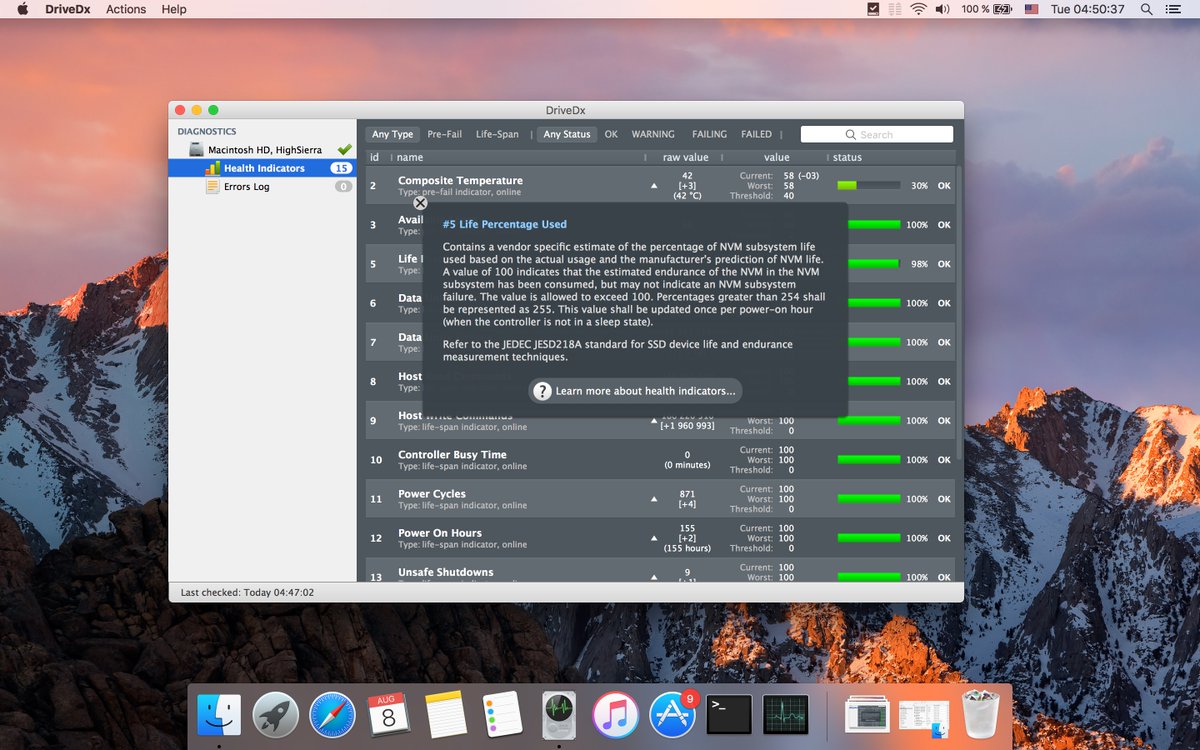This screenshot has height=750, width=1200.
Task: Open the DriveDx menu
Action: [x=68, y=9]
